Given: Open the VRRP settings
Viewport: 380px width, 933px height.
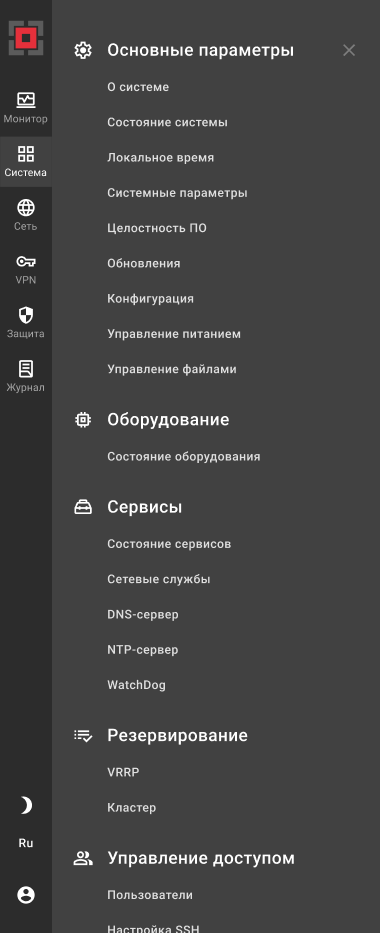Looking at the screenshot, I should (123, 772).
